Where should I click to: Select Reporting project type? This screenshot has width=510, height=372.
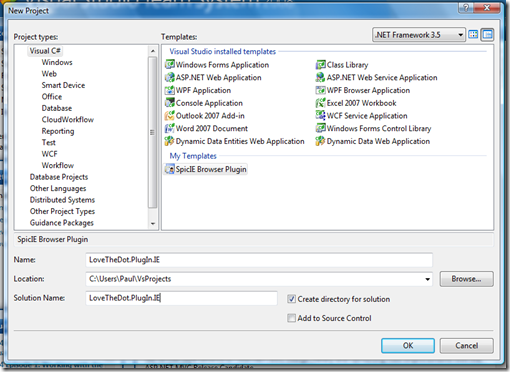pos(58,131)
